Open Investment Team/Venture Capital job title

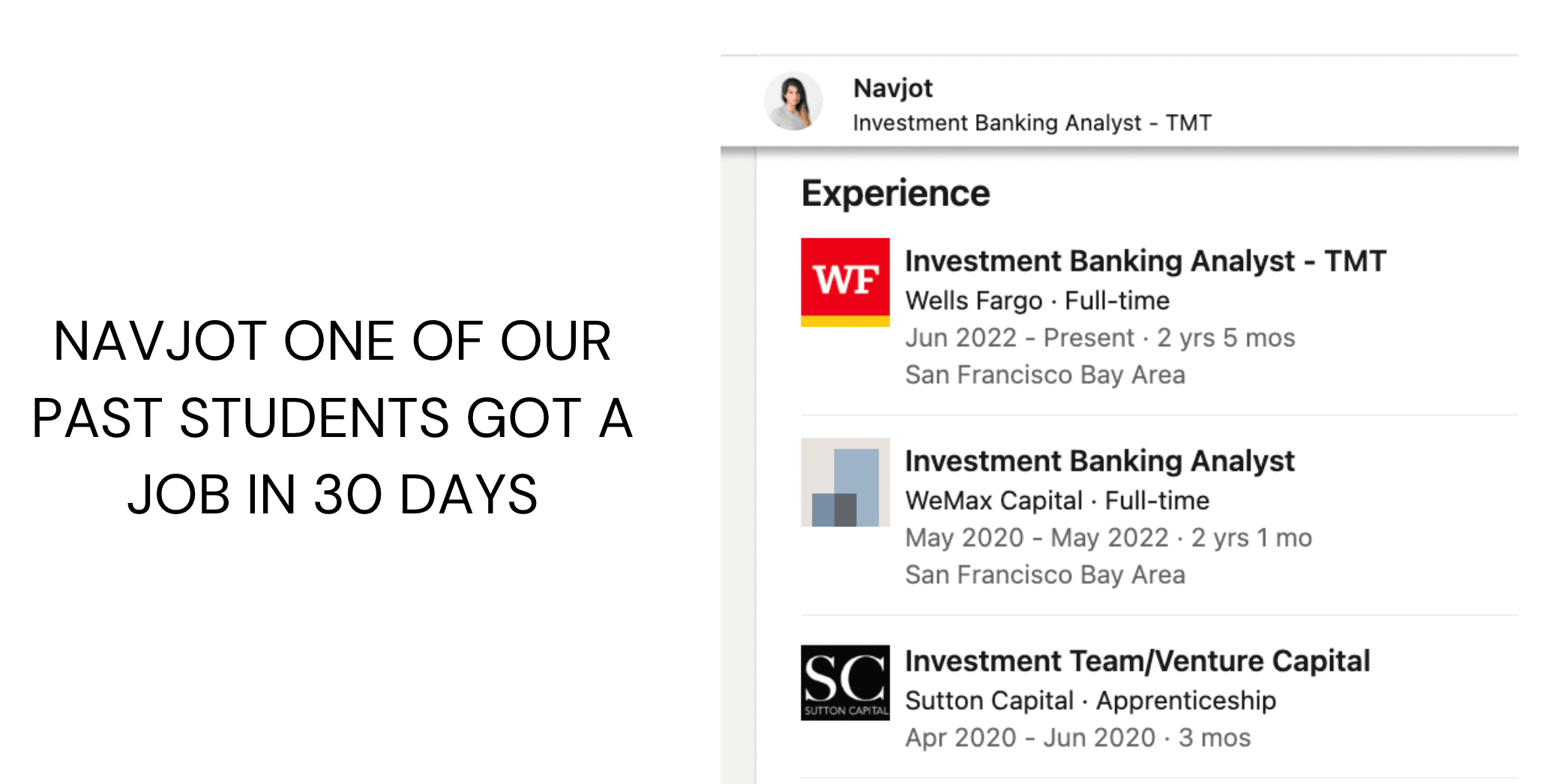coord(1137,661)
